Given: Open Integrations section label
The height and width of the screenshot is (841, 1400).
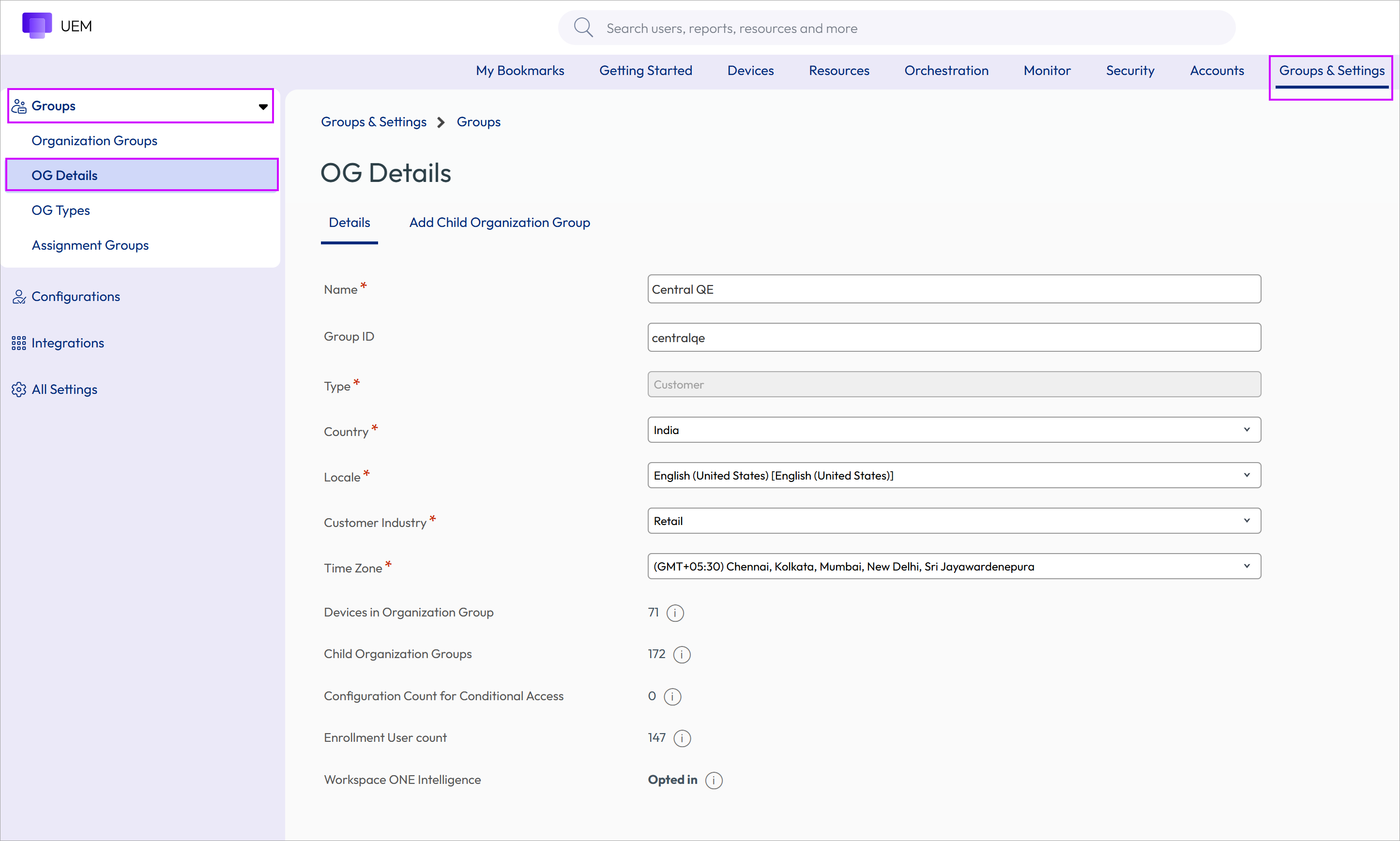Looking at the screenshot, I should point(68,343).
